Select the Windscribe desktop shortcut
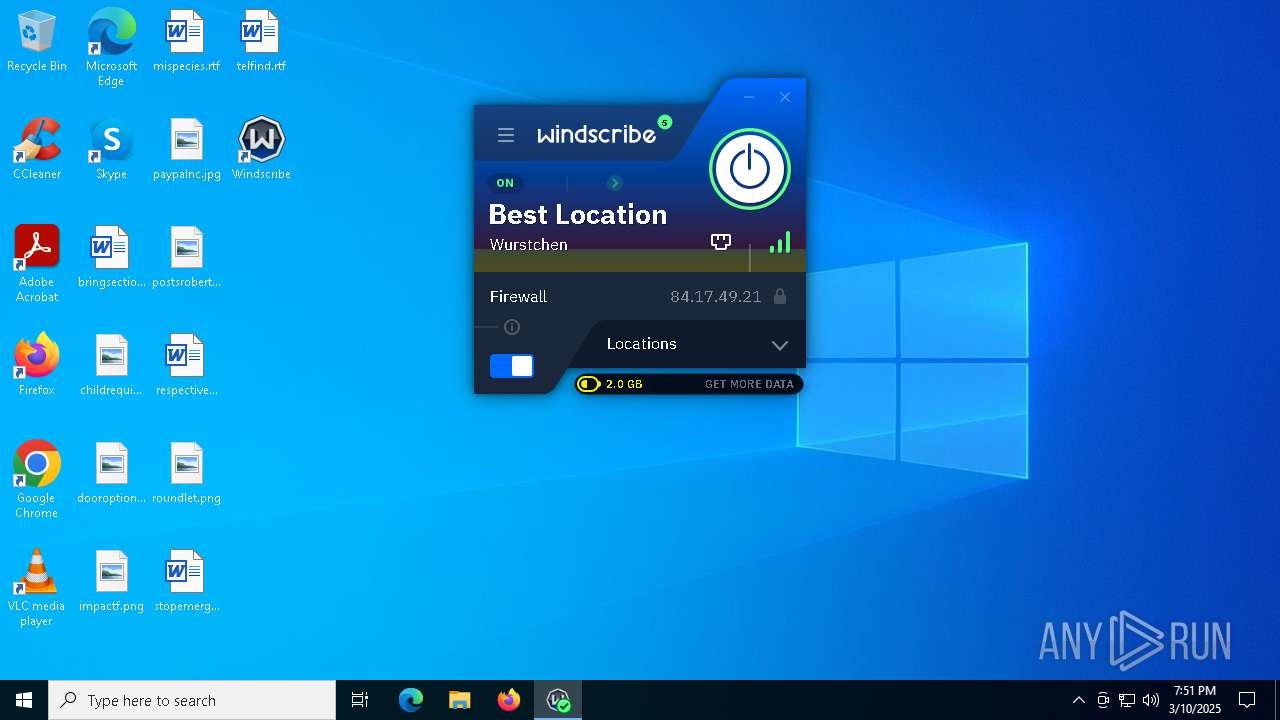 (x=261, y=150)
